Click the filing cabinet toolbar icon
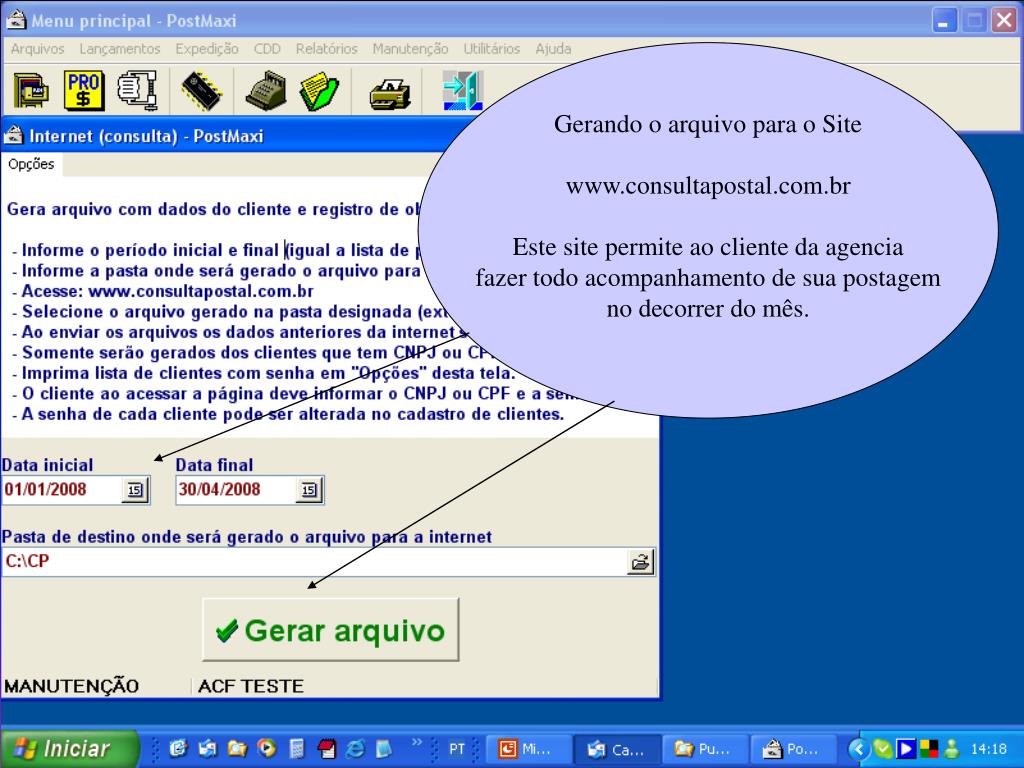The image size is (1024, 768). 31,90
